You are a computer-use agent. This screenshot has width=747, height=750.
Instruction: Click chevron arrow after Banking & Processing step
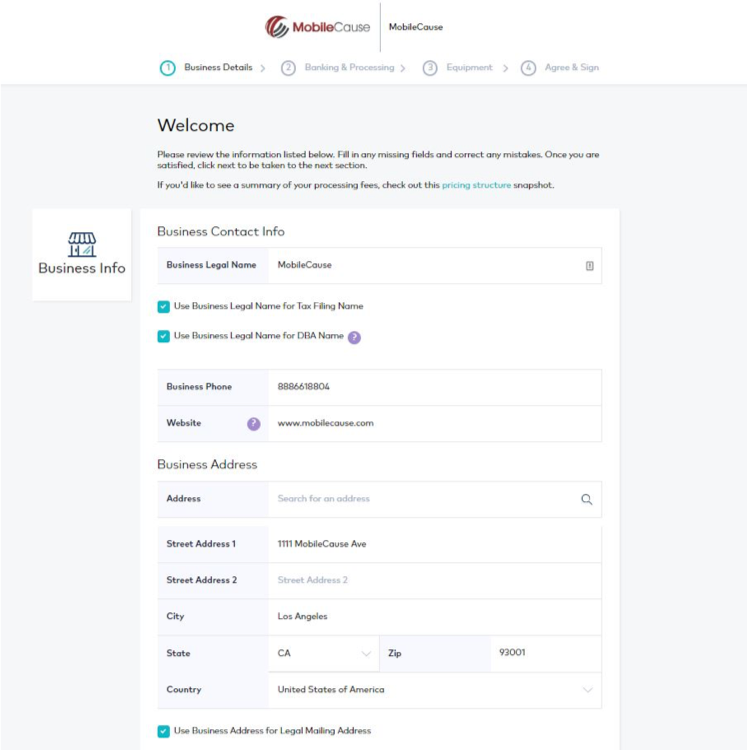point(403,68)
